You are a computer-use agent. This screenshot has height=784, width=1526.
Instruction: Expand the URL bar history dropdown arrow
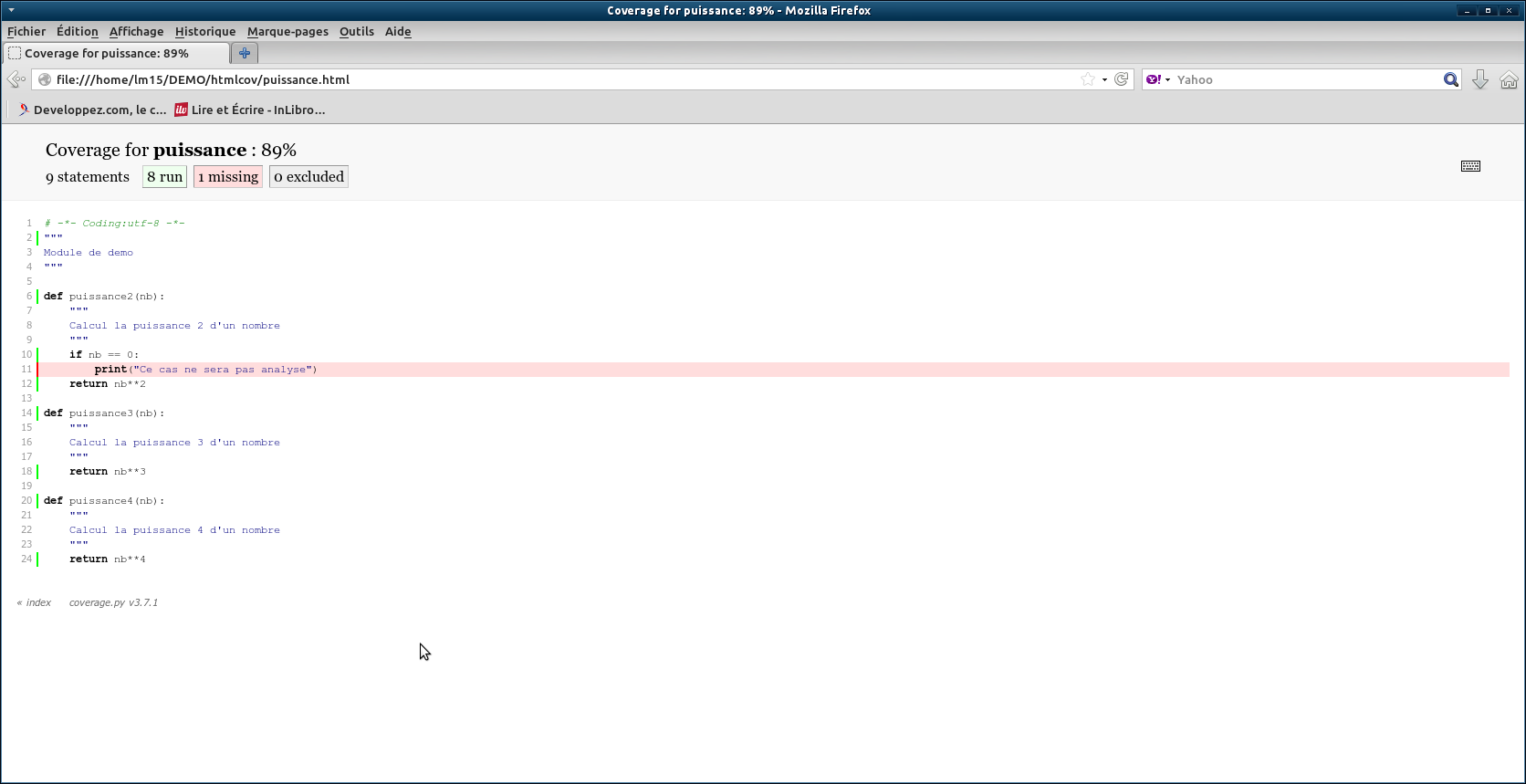coord(1104,80)
